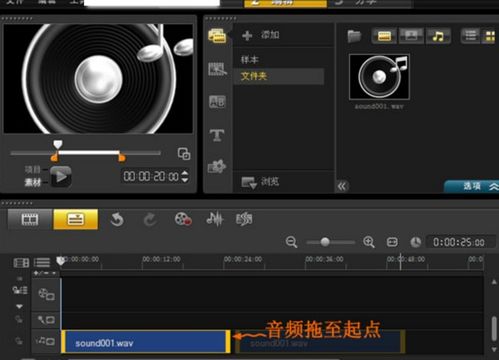Screen dimensions: 499x360
Task: Click the timeline playhead marker at start
Action: (x=60, y=261)
